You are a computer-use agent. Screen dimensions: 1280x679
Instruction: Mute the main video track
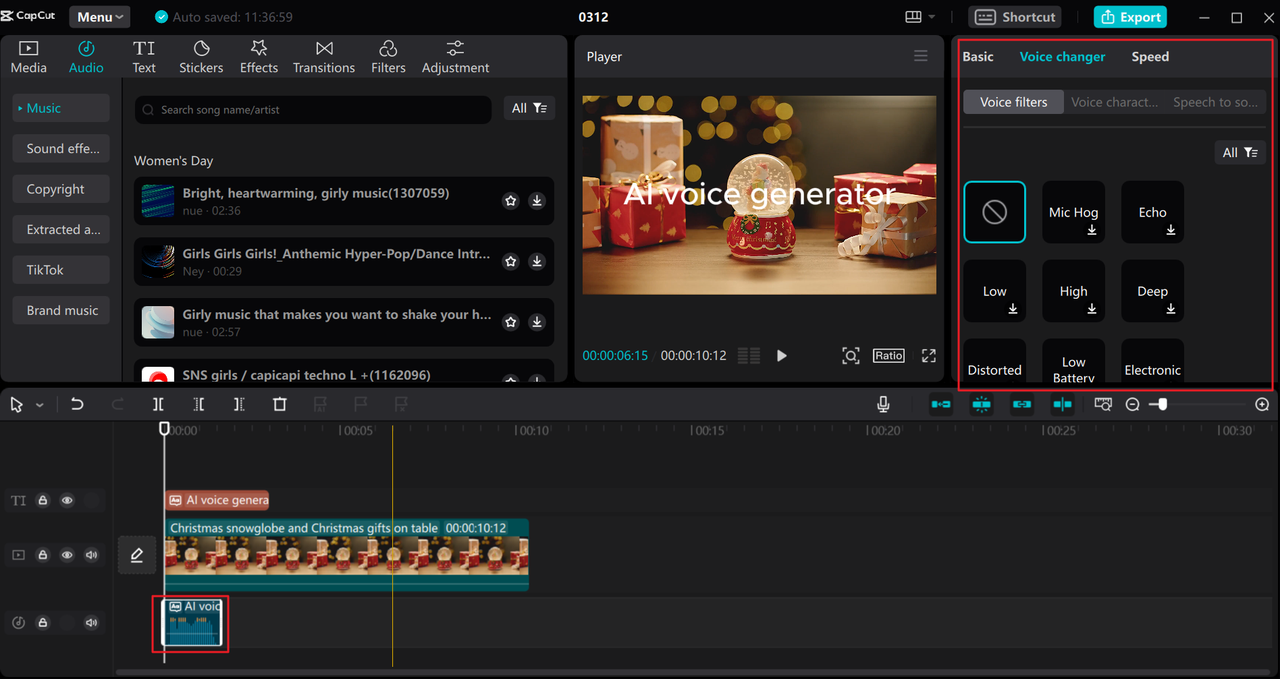(92, 554)
